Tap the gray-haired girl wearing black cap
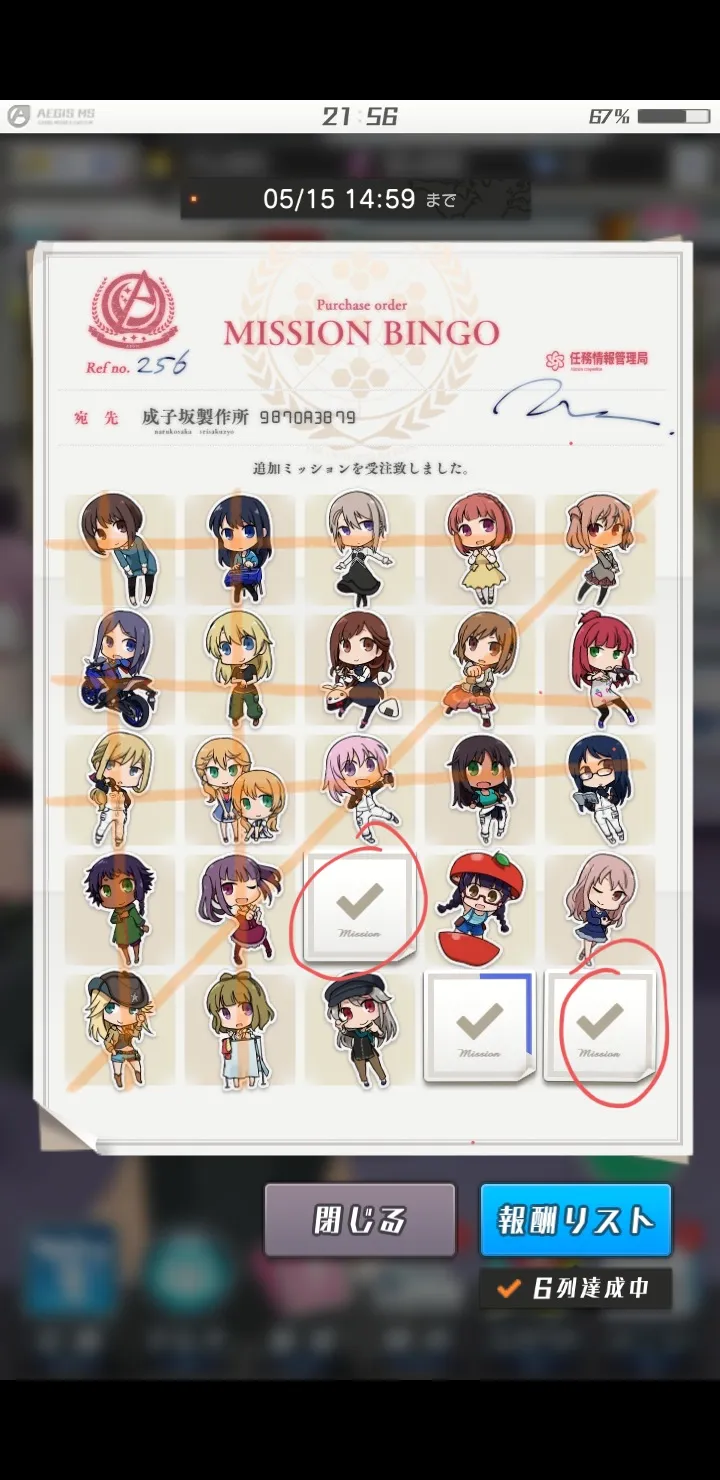This screenshot has width=720, height=1480. click(x=360, y=1029)
